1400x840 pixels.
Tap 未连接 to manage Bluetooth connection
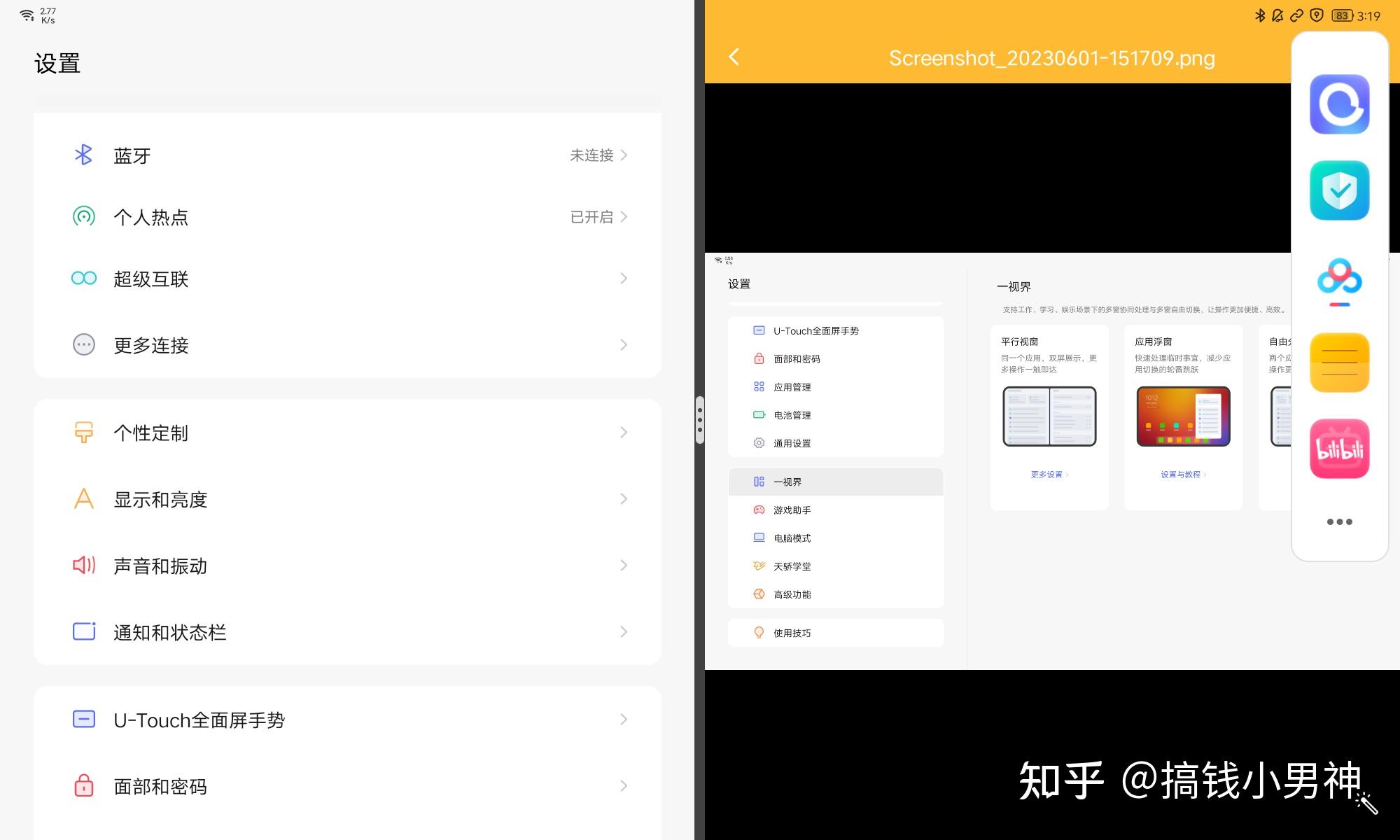pos(590,155)
